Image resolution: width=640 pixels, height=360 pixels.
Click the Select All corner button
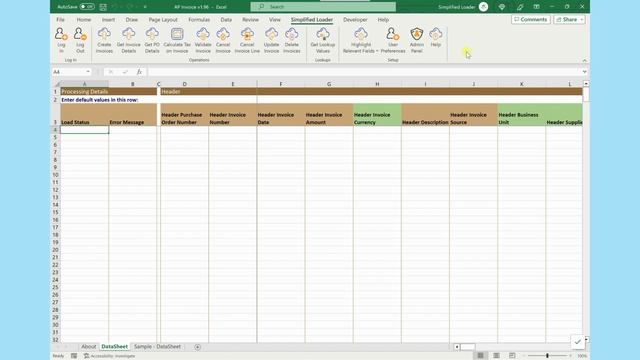[x=56, y=84]
